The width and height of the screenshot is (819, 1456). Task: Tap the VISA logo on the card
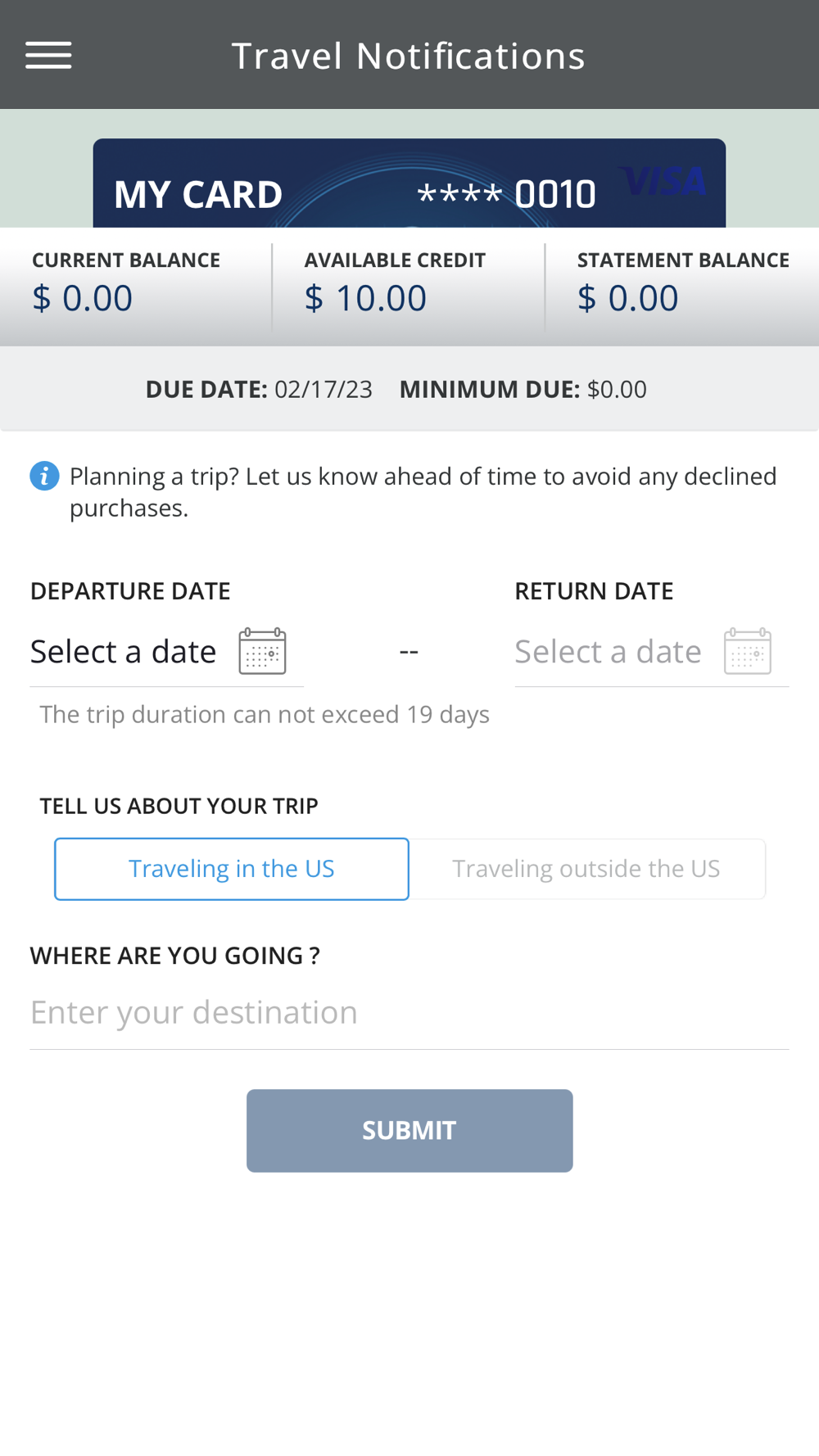point(662,181)
